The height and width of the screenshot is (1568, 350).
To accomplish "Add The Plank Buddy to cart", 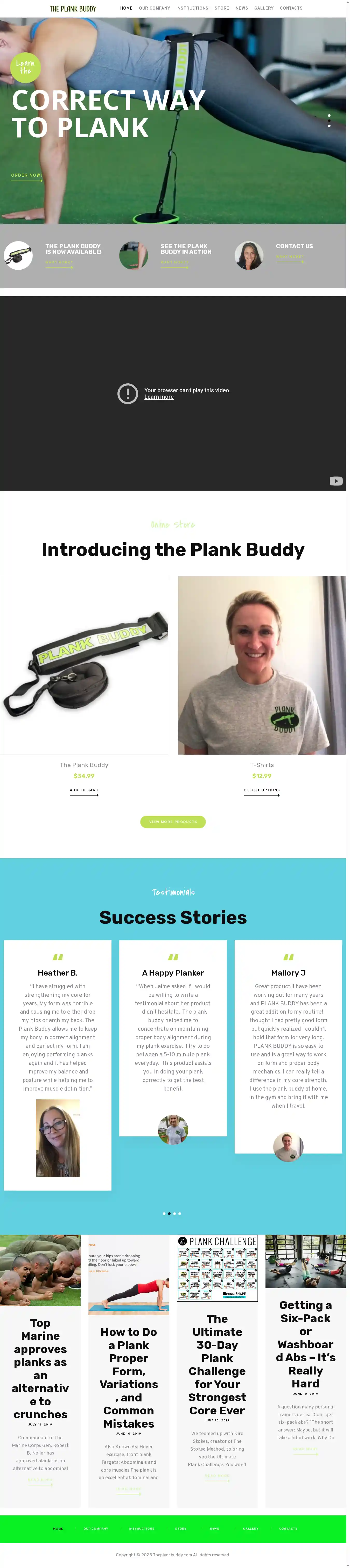I will (84, 791).
